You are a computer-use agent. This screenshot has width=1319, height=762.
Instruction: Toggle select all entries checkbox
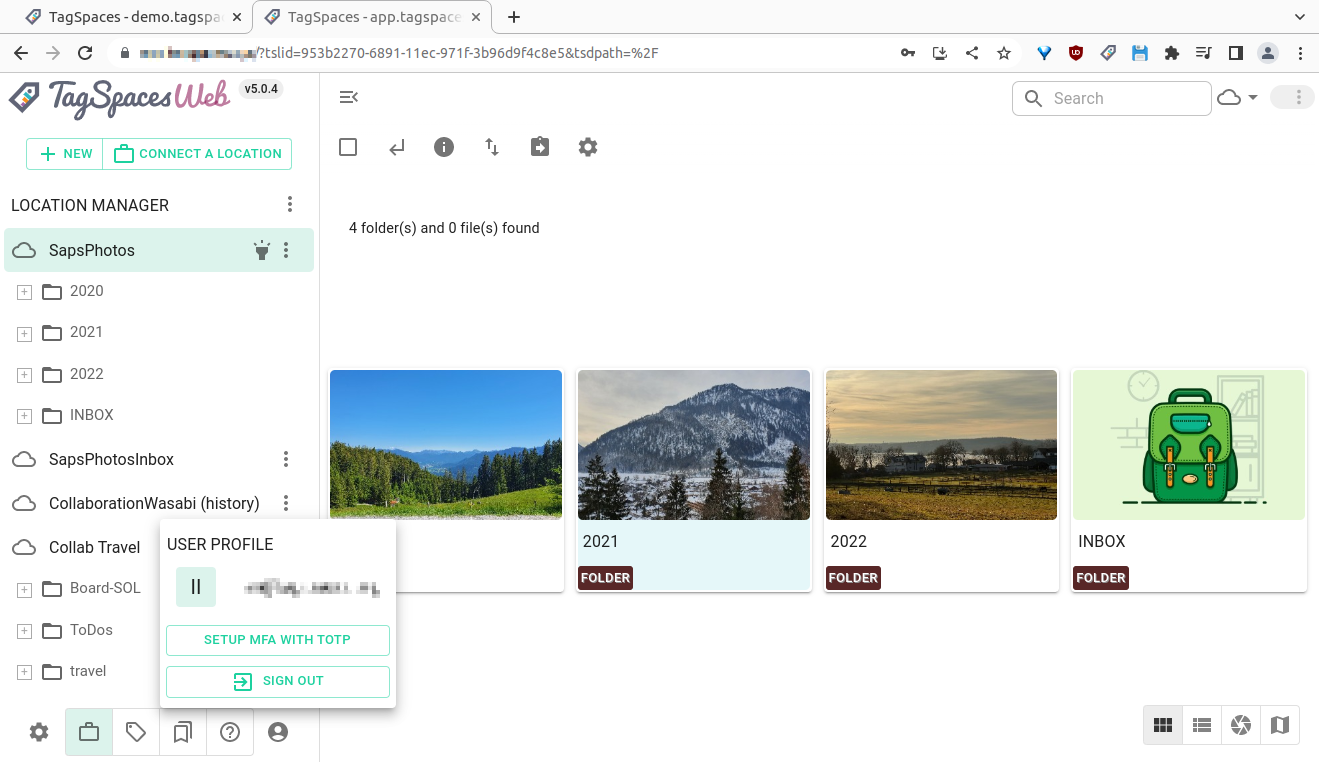(348, 146)
